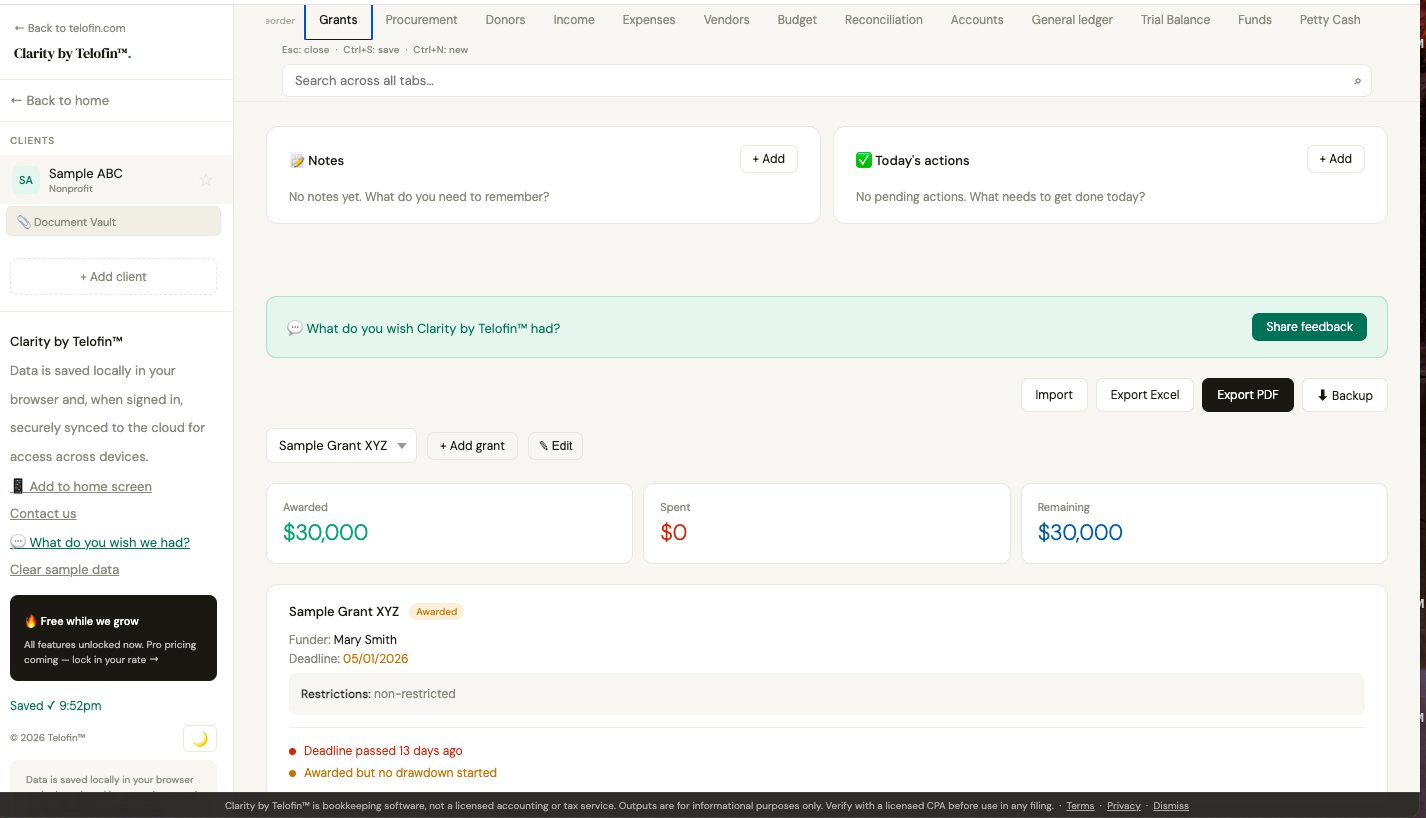This screenshot has height=818, width=1426.
Task: Click sidebar What do you wish we had link
Action: (100, 543)
